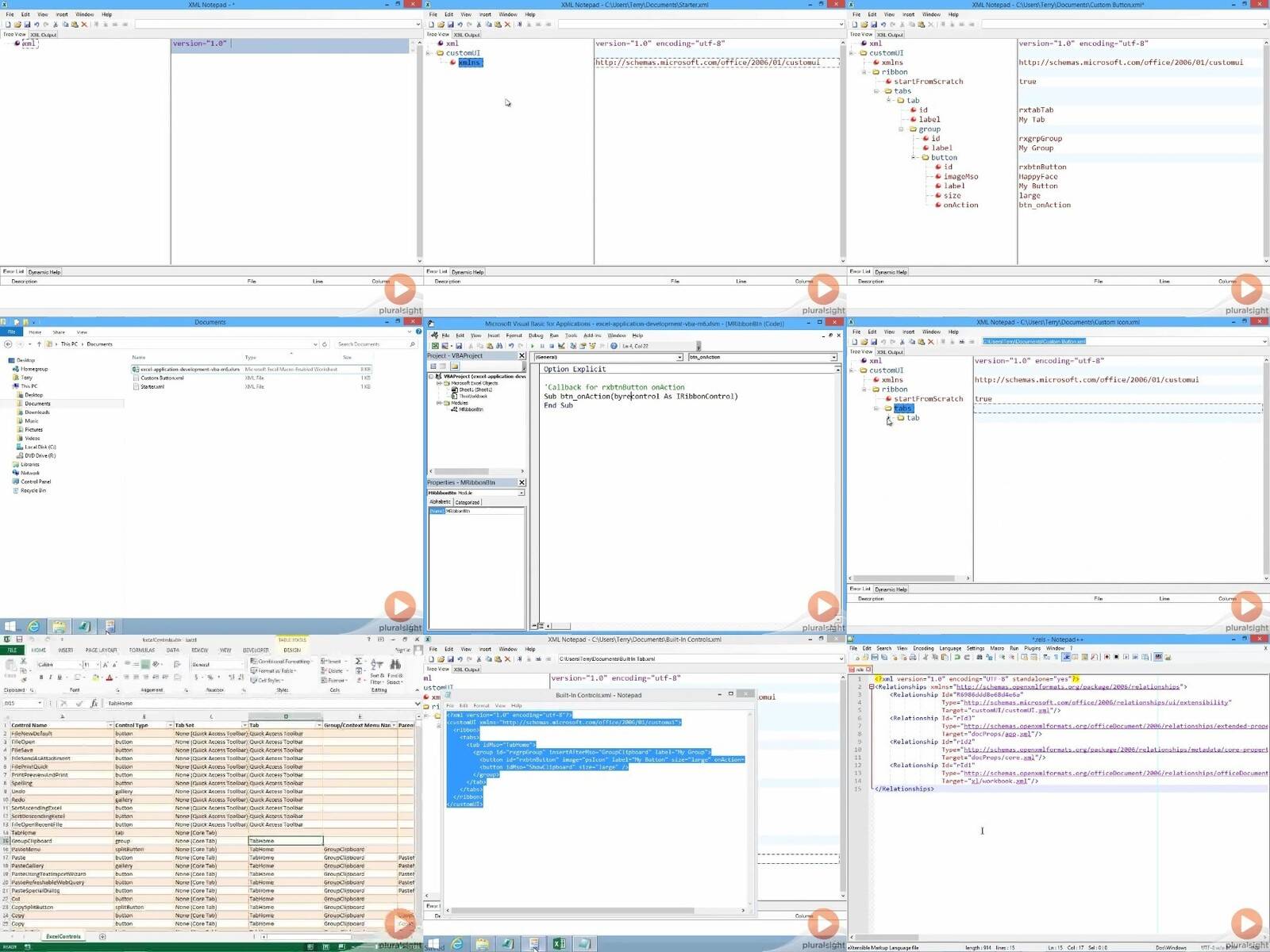This screenshot has width=1270, height=952.
Task: Click Conditional Formatting button in Excel ribbon
Action: 281,662
